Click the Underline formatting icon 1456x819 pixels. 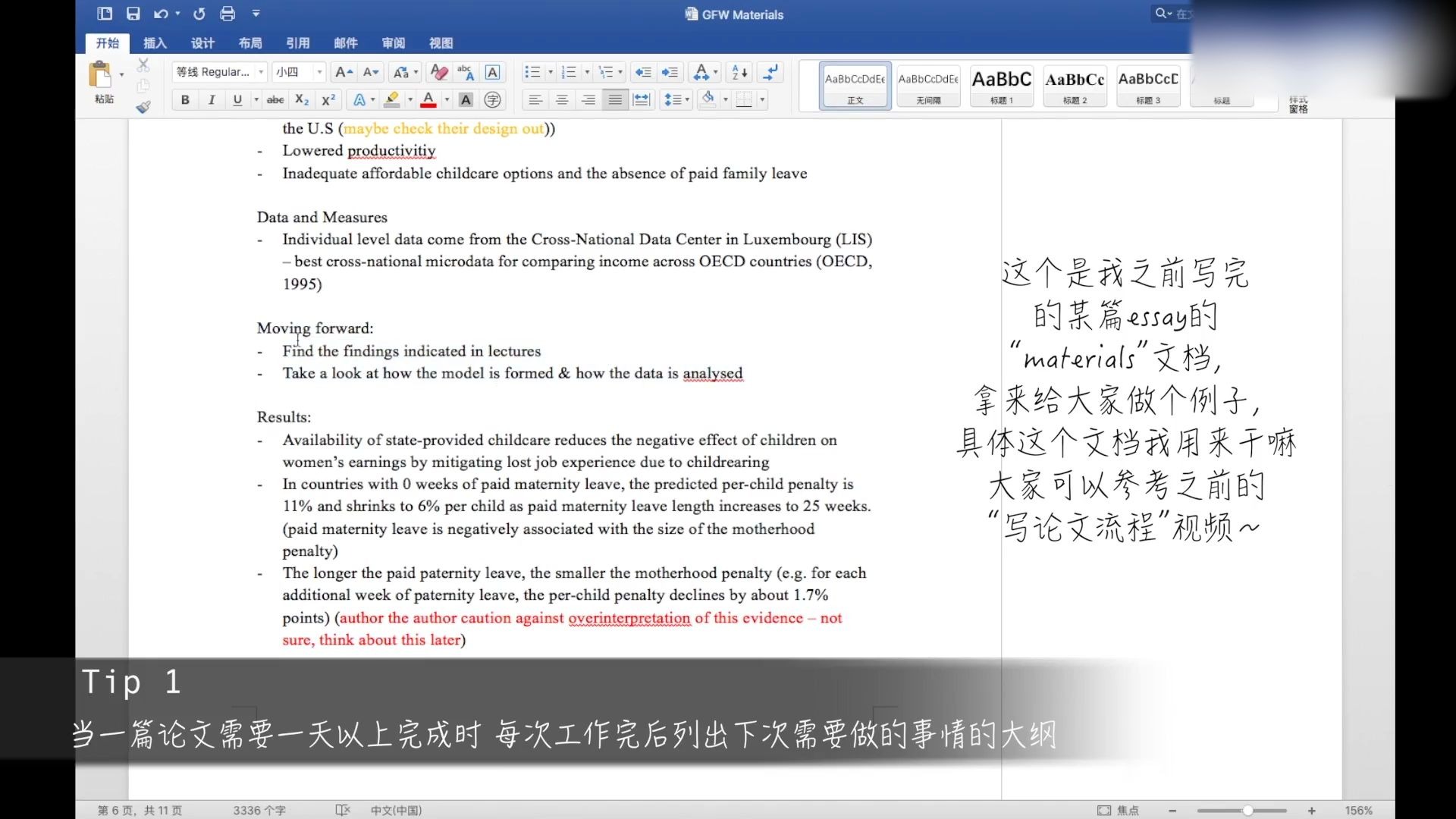[x=238, y=99]
